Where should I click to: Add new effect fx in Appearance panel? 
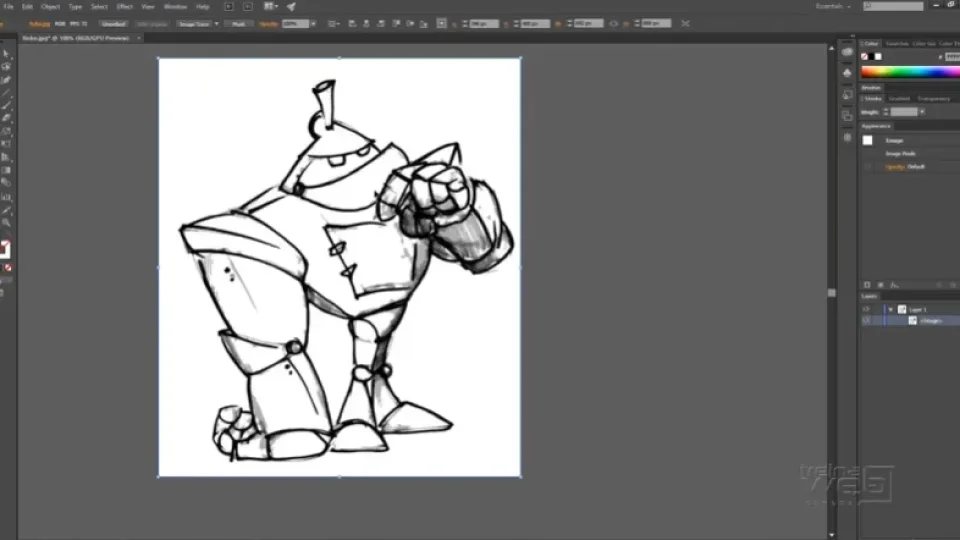tap(894, 285)
